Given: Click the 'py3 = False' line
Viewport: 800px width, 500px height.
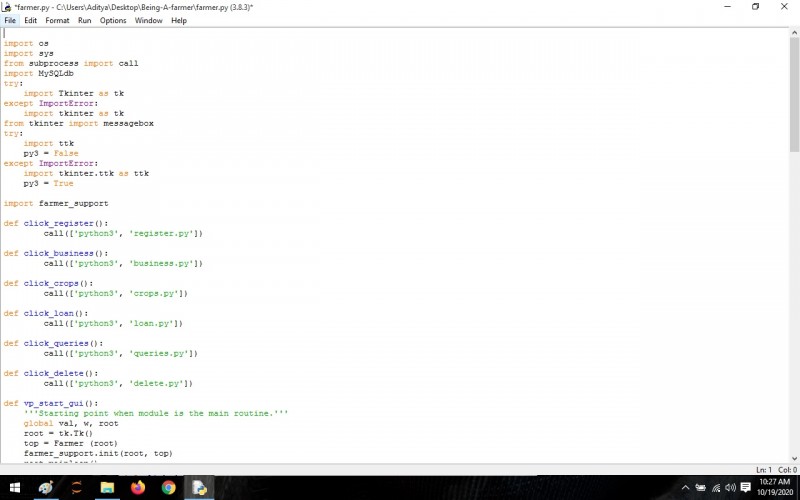Looking at the screenshot, I should click(51, 153).
